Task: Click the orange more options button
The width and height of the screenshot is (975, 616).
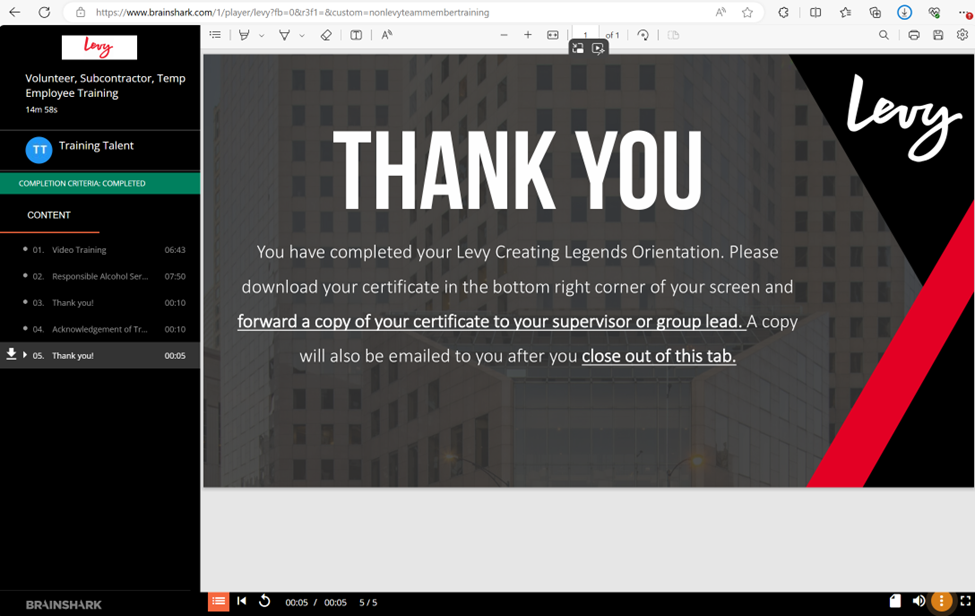Action: (x=941, y=602)
